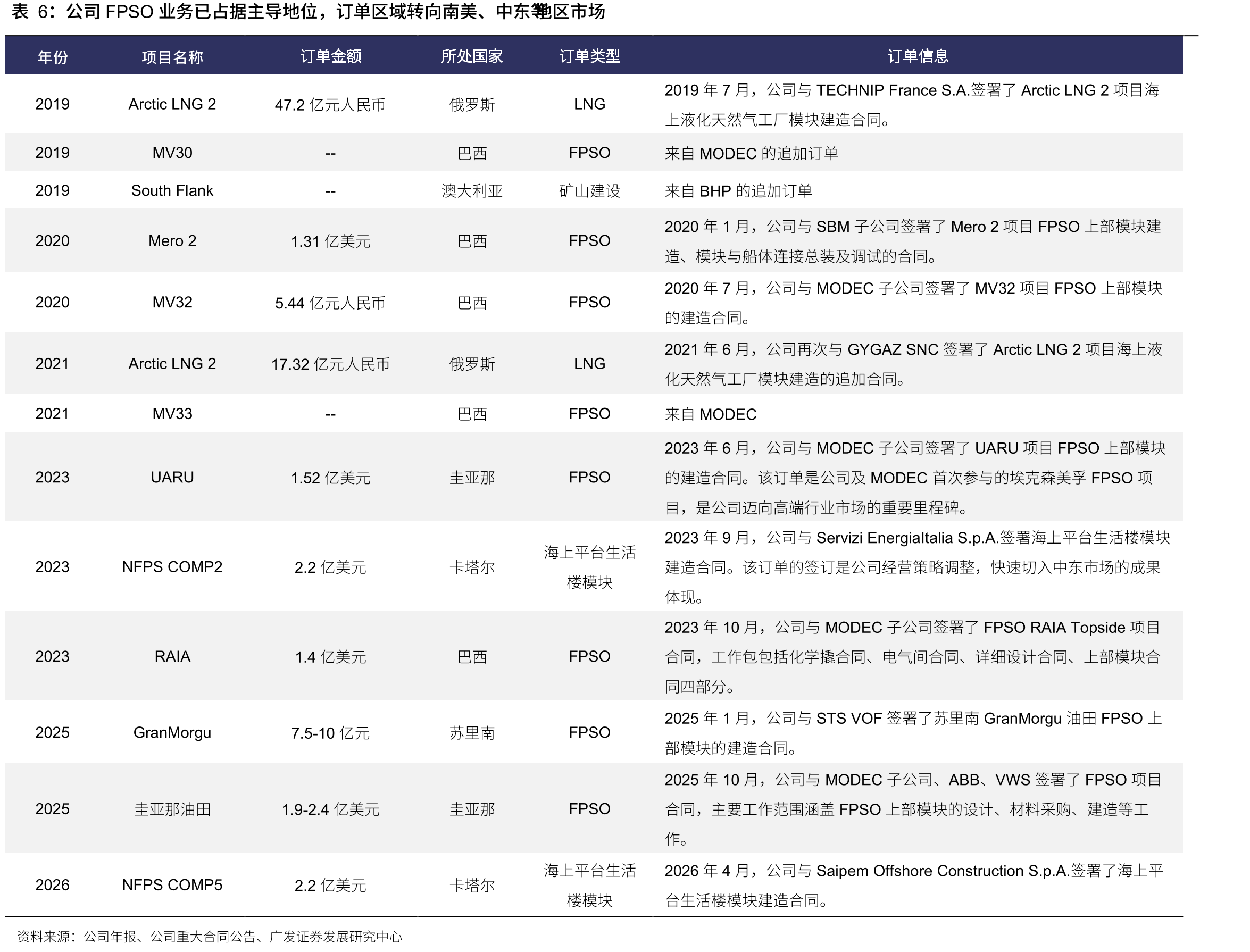Click the '1.4 亿美元' amount cell
This screenshot has width=1250, height=952.
[x=330, y=657]
